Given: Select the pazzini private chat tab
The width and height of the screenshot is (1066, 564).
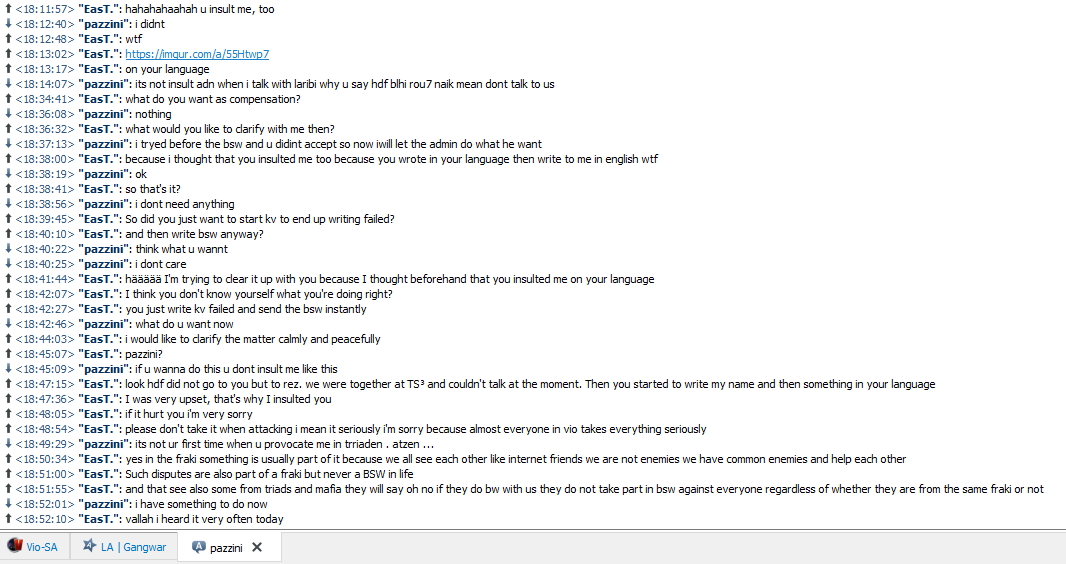Looking at the screenshot, I should point(218,547).
